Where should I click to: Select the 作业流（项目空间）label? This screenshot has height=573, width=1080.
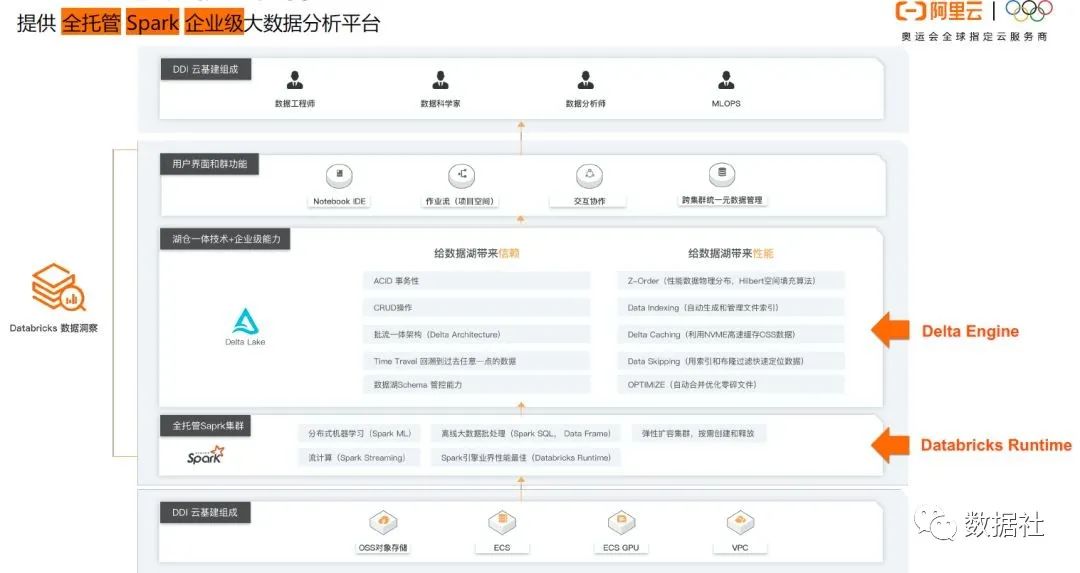point(459,201)
